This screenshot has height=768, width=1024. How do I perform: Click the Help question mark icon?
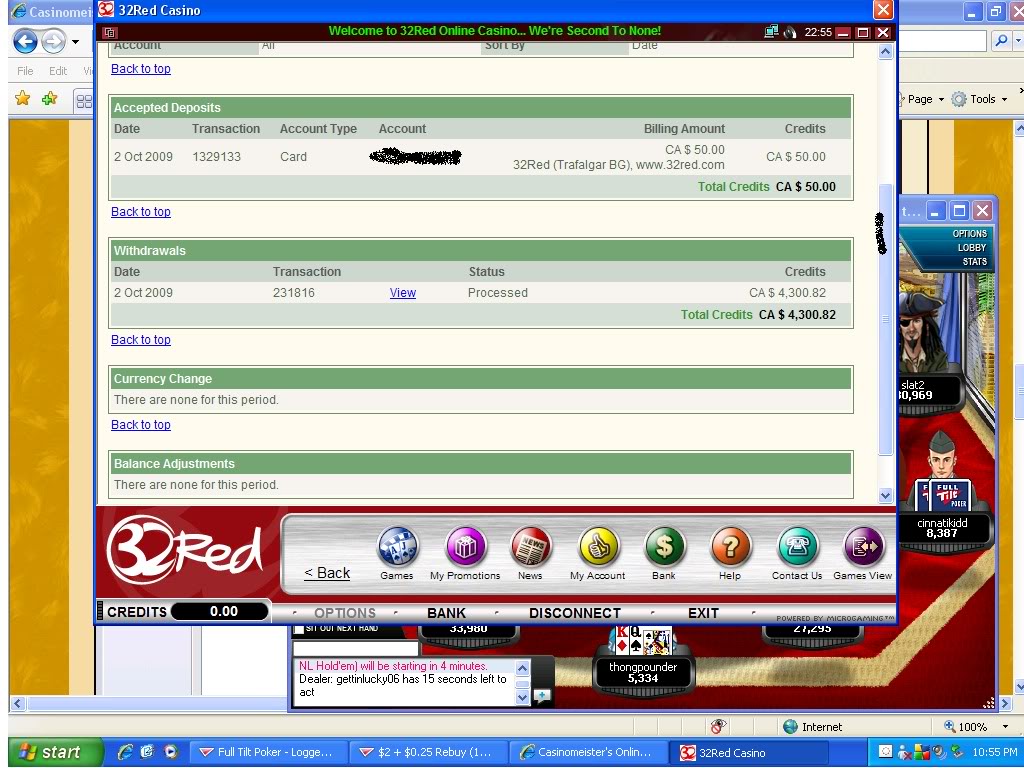click(731, 547)
